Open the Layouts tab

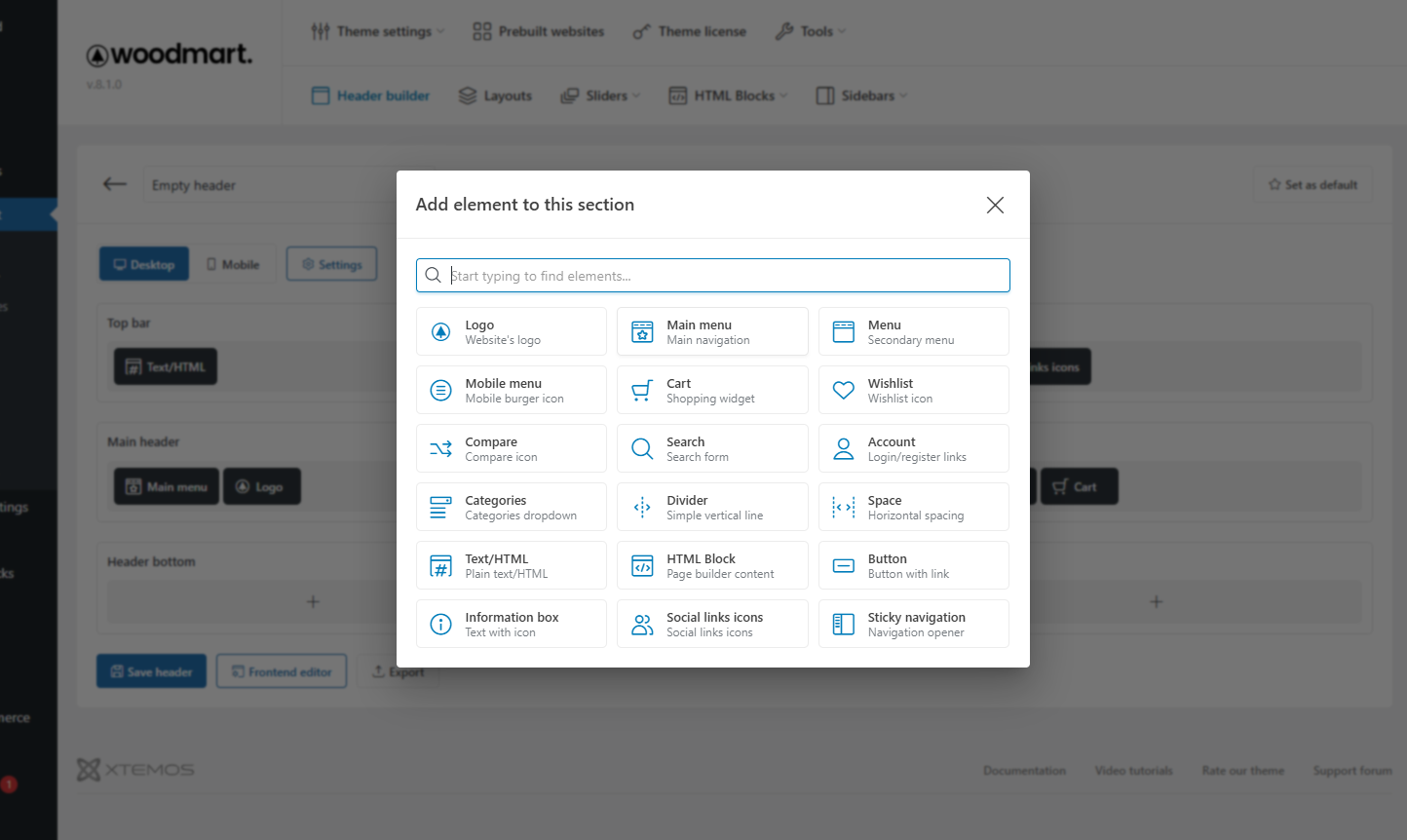pos(496,95)
